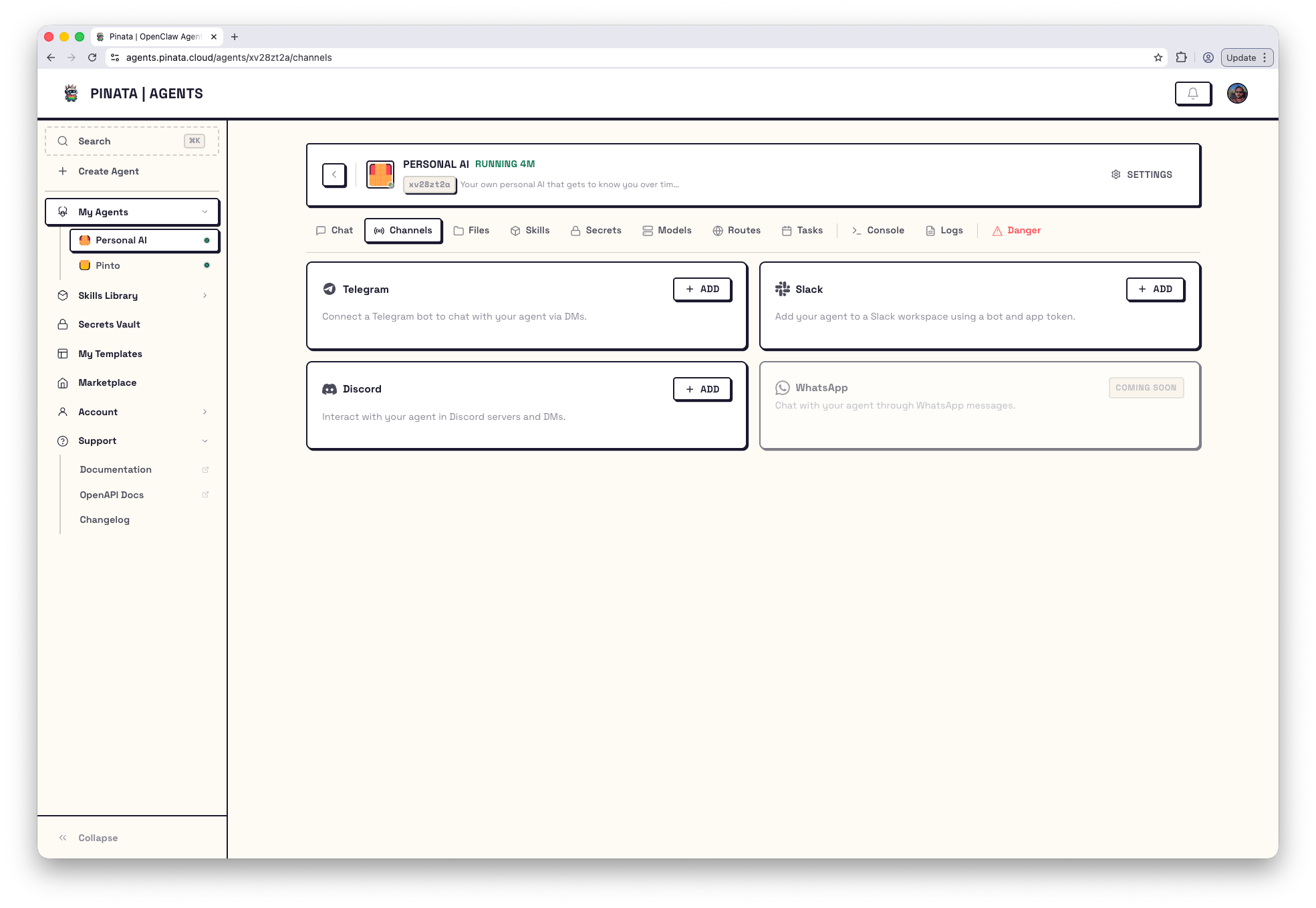1316x908 pixels.
Task: Open a new browser tab
Action: click(x=235, y=37)
